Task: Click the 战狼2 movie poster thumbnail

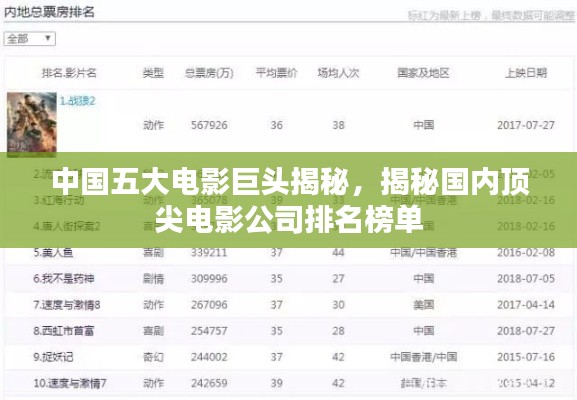Action: [32, 122]
